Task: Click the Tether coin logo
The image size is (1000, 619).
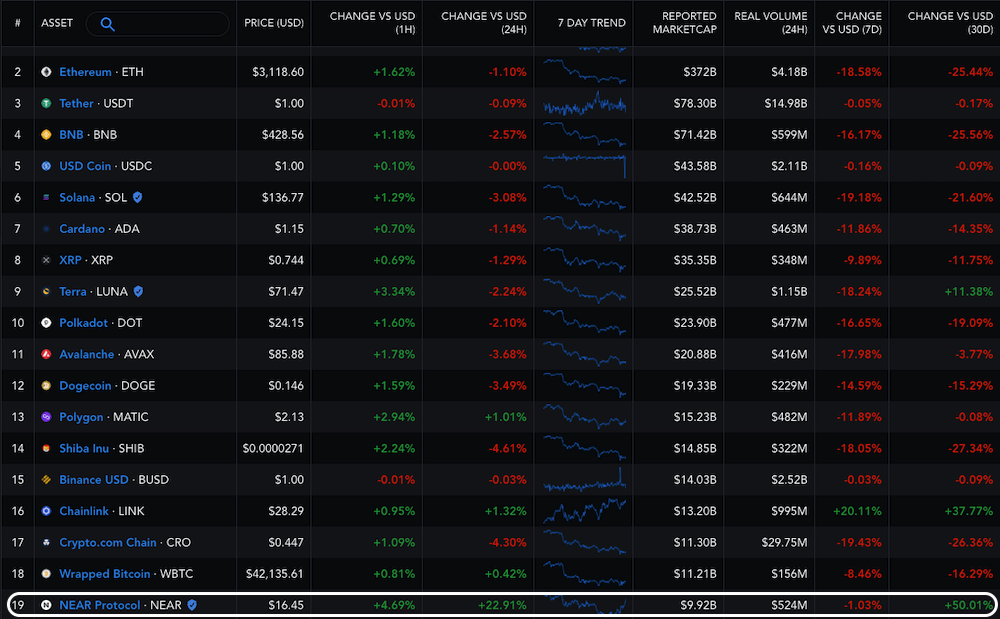Action: tap(46, 103)
